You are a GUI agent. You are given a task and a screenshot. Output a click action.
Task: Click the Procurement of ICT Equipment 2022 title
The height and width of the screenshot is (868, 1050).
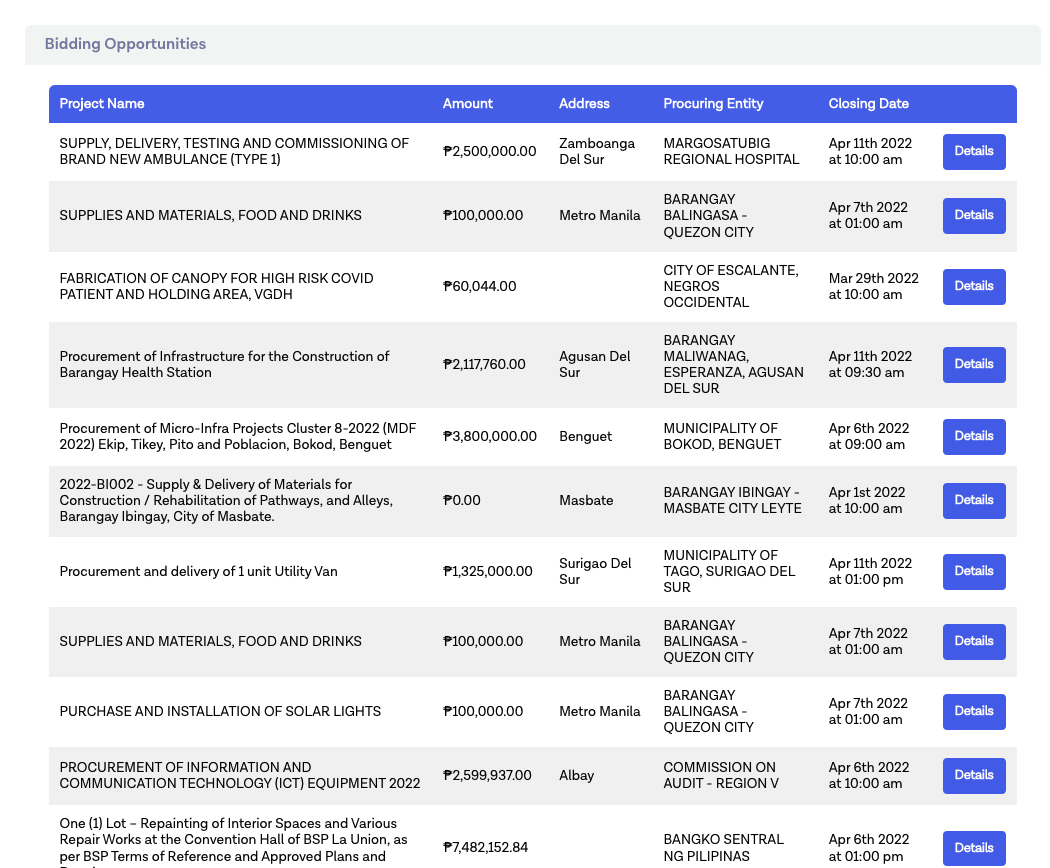coord(239,776)
